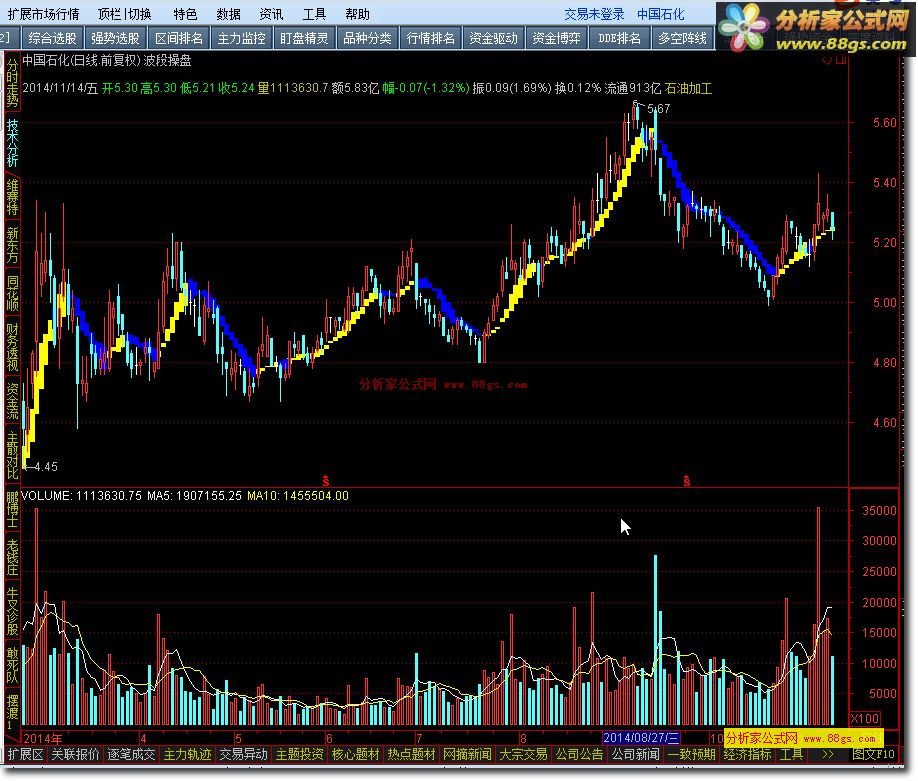
Task: Switch to 主营对比 side tab
Action: coord(12,455)
